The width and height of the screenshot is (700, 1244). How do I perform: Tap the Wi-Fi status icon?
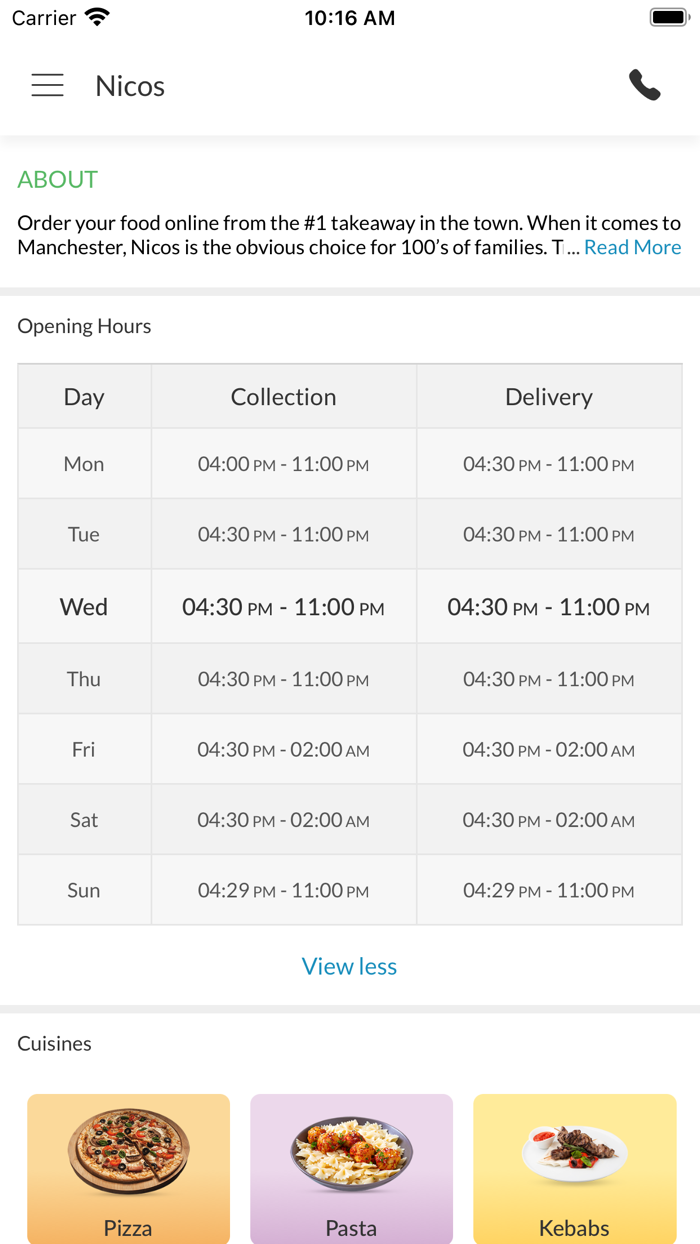[x=97, y=17]
